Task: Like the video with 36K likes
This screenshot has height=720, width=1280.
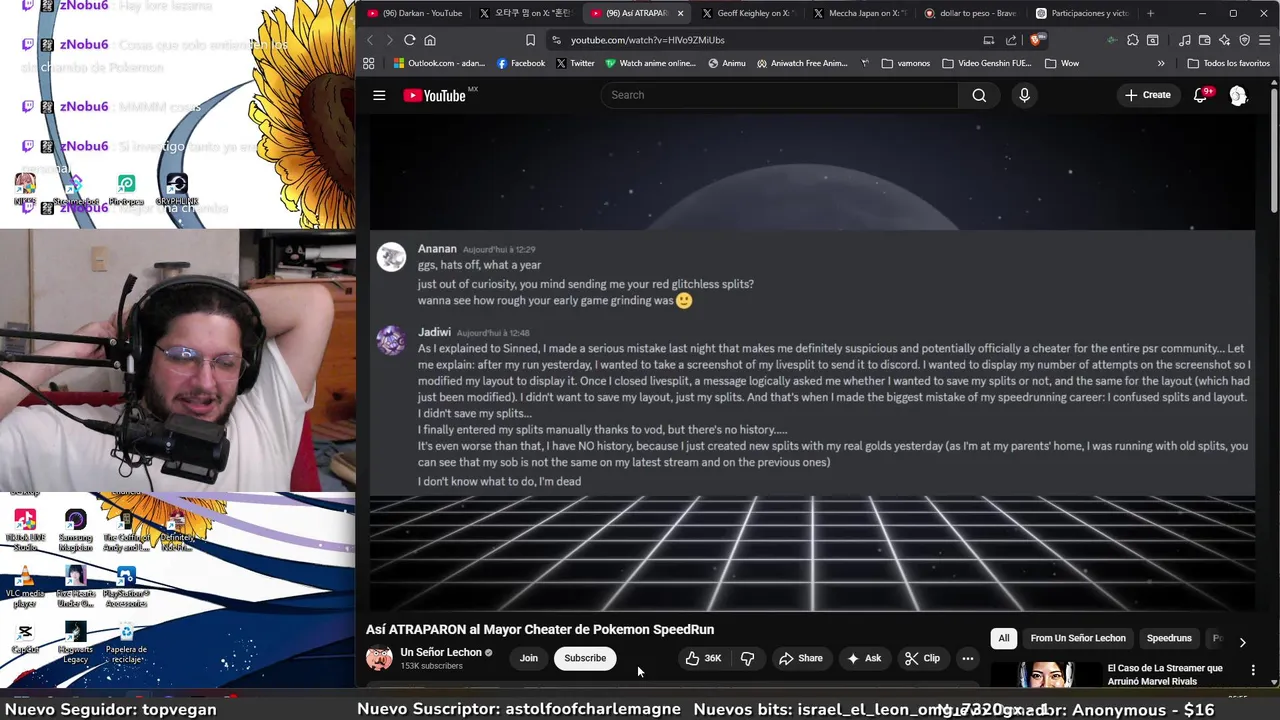Action: tap(703, 658)
